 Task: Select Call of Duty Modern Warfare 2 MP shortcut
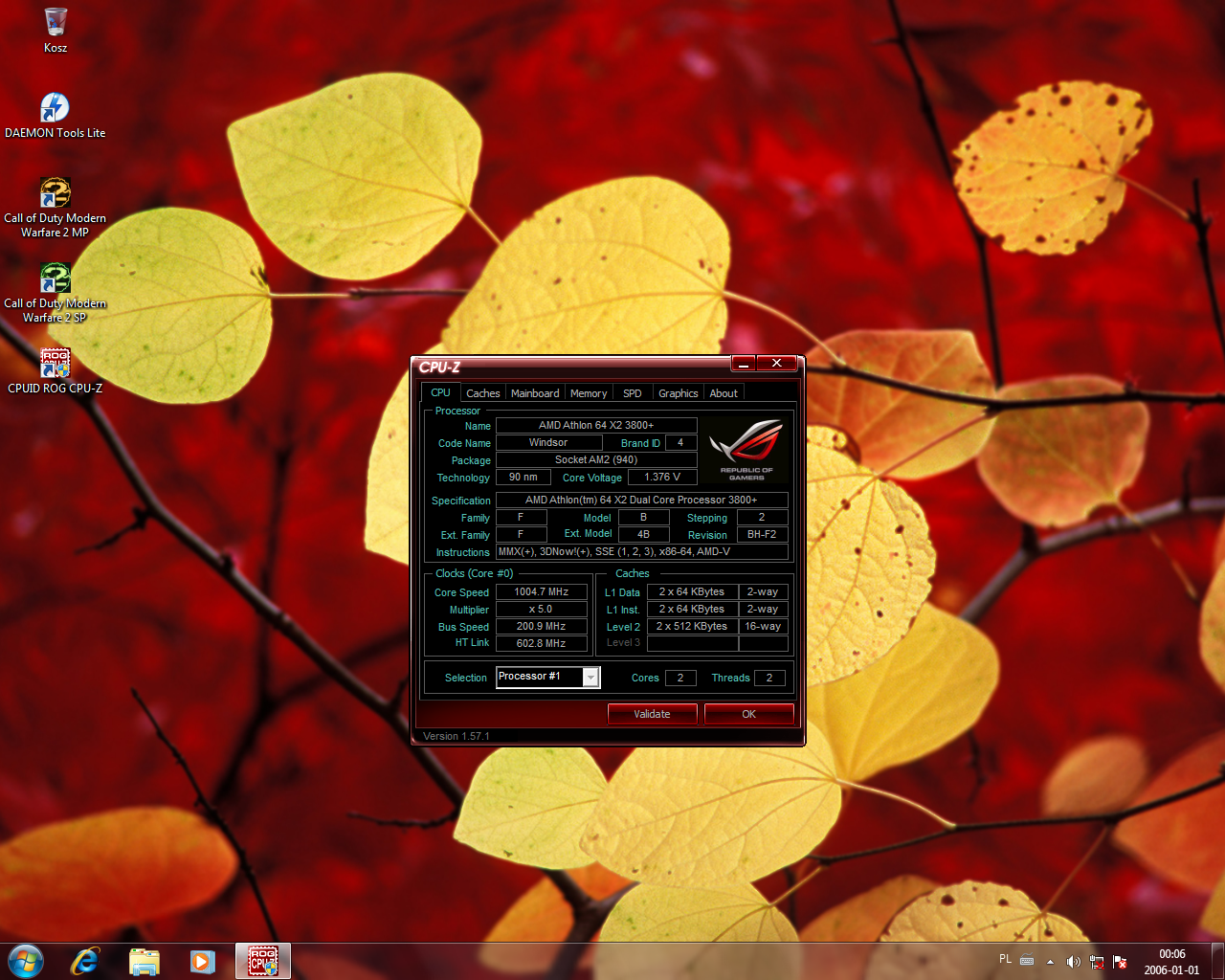click(x=55, y=193)
